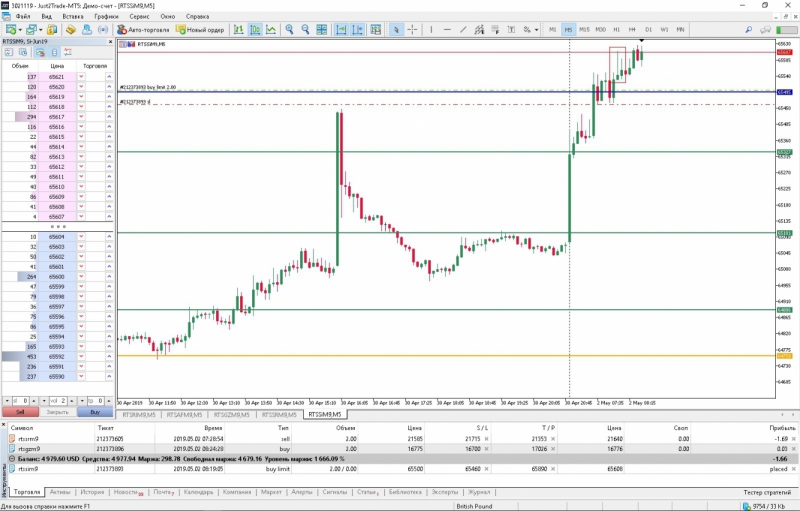Open the new chart toolbar icon
The height and width of the screenshot is (511, 800).
point(11,30)
